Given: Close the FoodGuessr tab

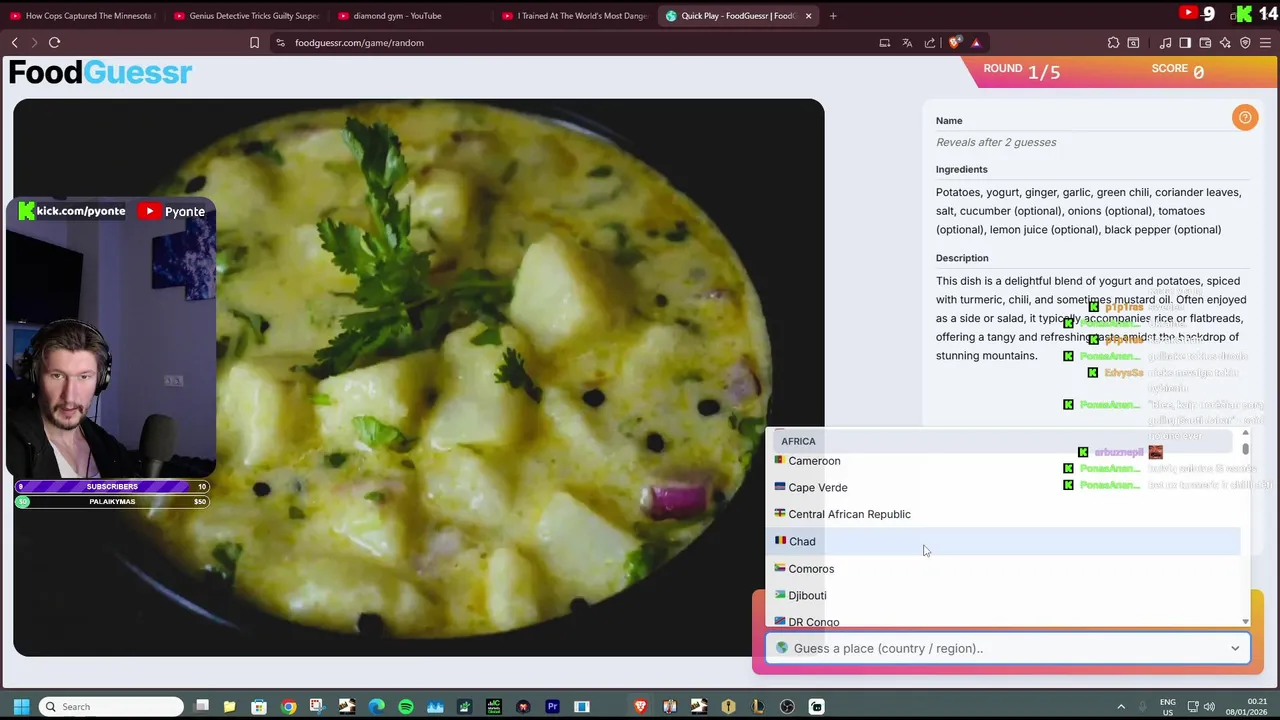Looking at the screenshot, I should (x=808, y=16).
